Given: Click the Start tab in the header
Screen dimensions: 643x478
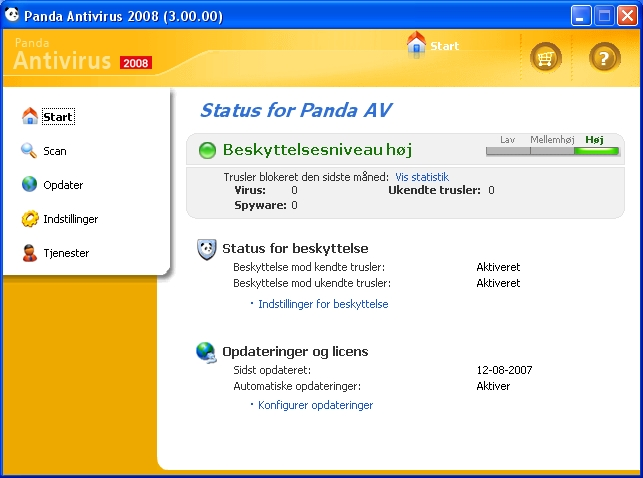Looking at the screenshot, I should (433, 45).
